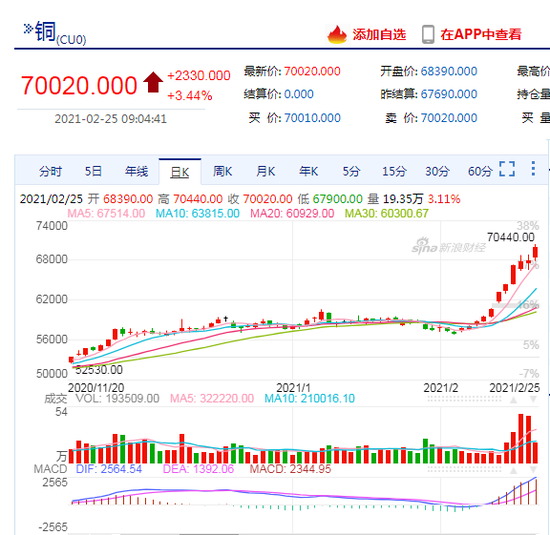Click the DEA: 1392.06 label
550x535 pixels.
pyautogui.click(x=198, y=469)
